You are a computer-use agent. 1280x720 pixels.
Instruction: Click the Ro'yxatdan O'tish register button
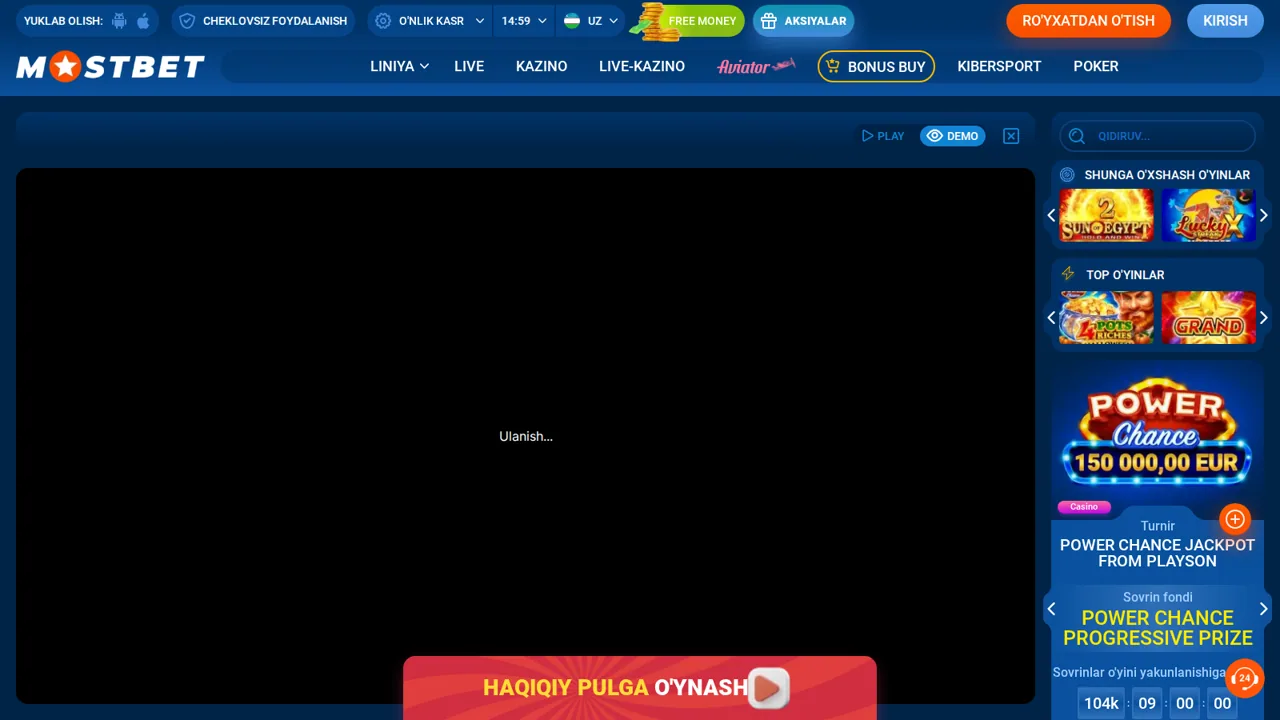tap(1088, 21)
